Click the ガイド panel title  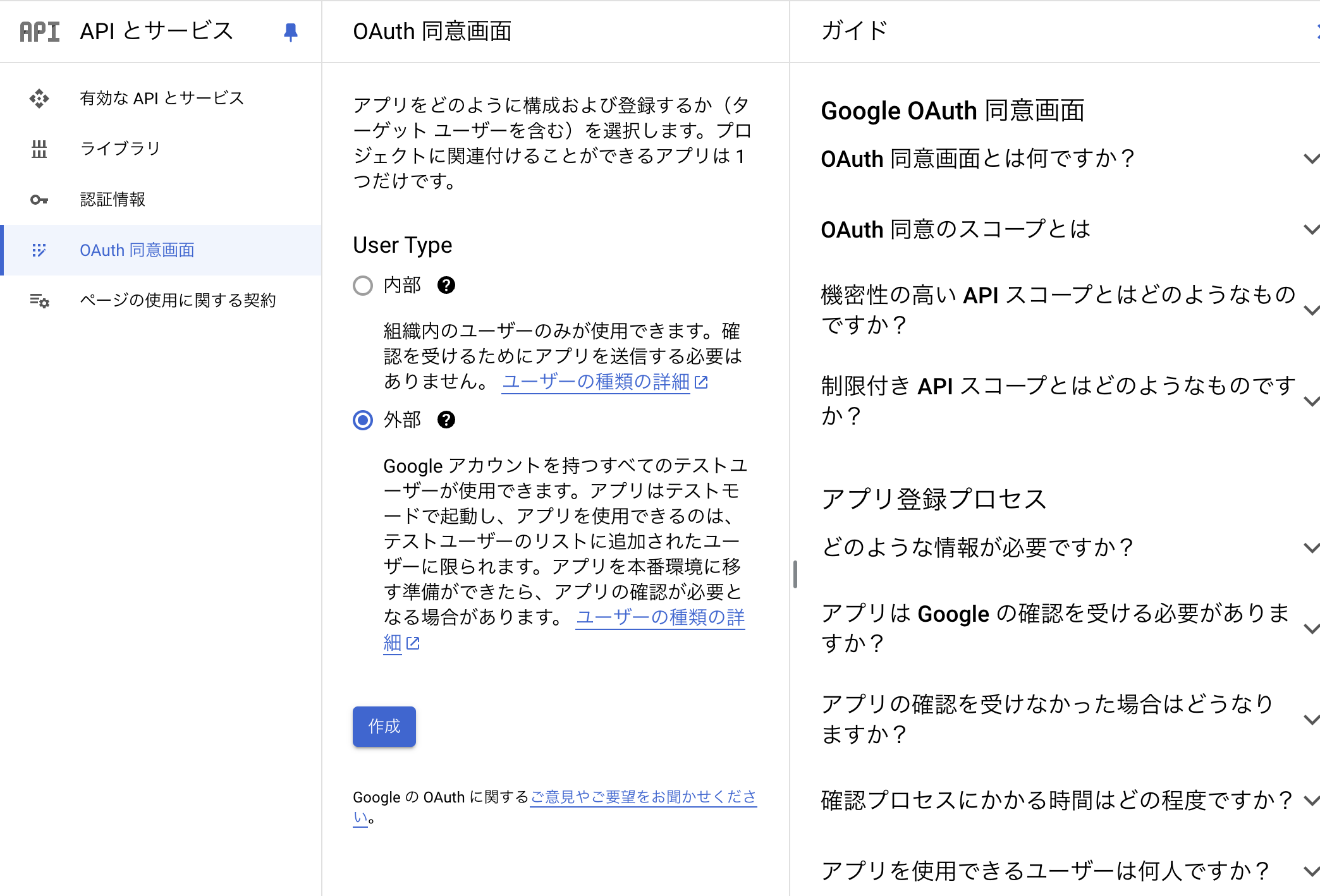click(x=855, y=31)
